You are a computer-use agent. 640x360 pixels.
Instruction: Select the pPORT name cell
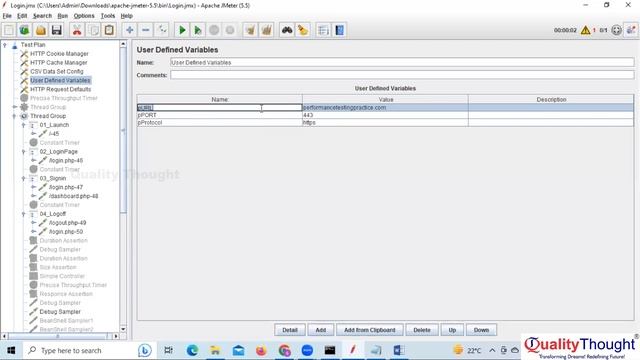220,115
